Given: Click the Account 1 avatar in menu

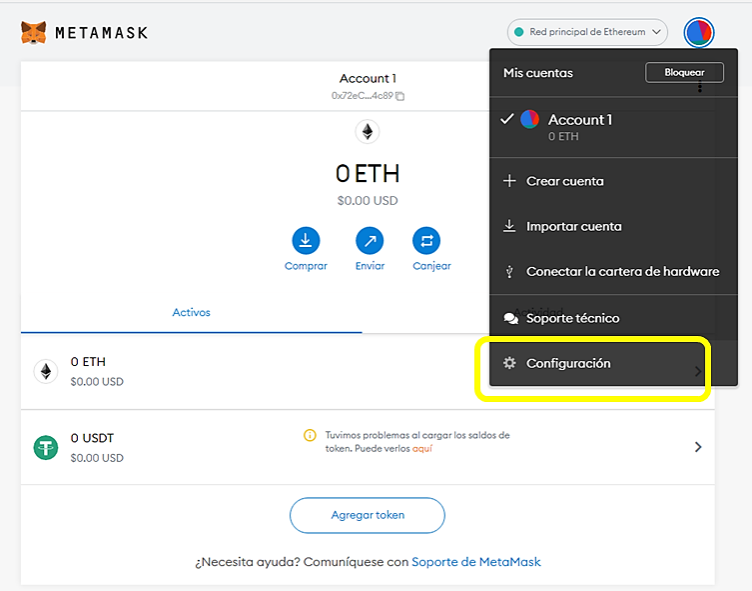Looking at the screenshot, I should pyautogui.click(x=530, y=119).
